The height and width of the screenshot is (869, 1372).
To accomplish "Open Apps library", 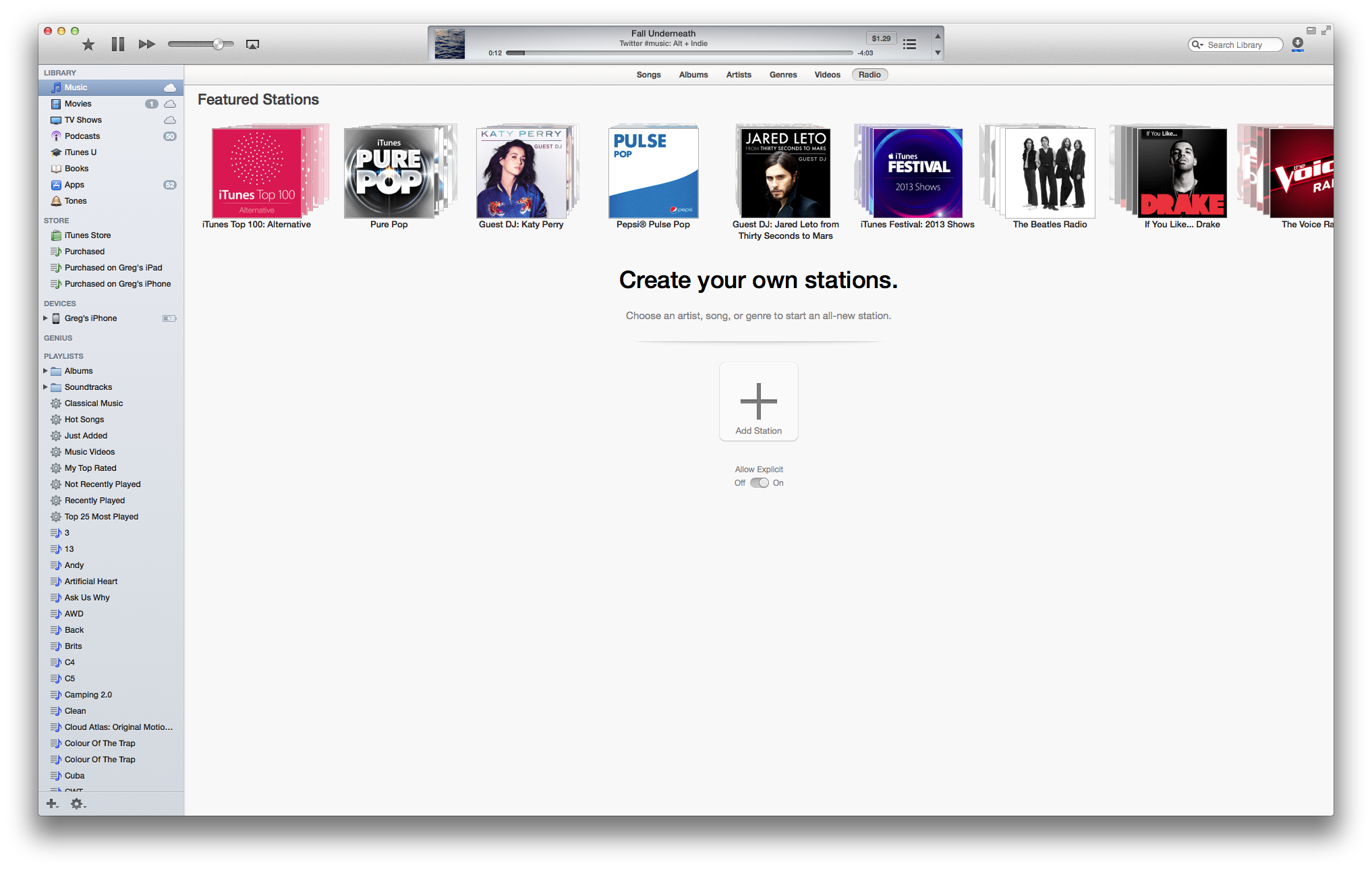I will click(x=111, y=185).
